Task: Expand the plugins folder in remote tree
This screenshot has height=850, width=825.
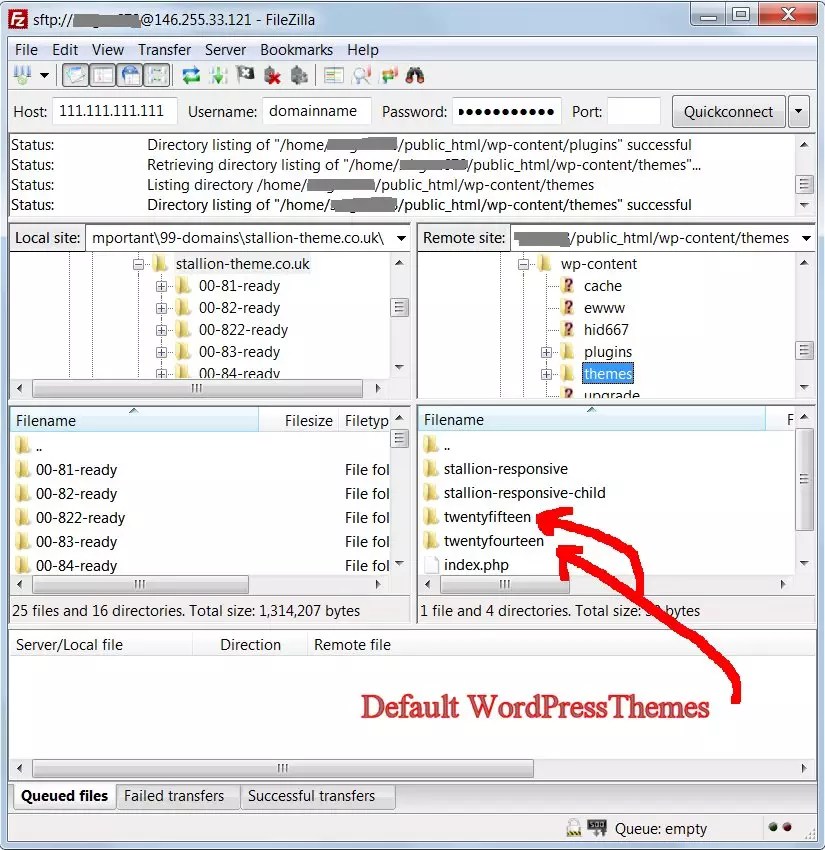Action: click(546, 351)
